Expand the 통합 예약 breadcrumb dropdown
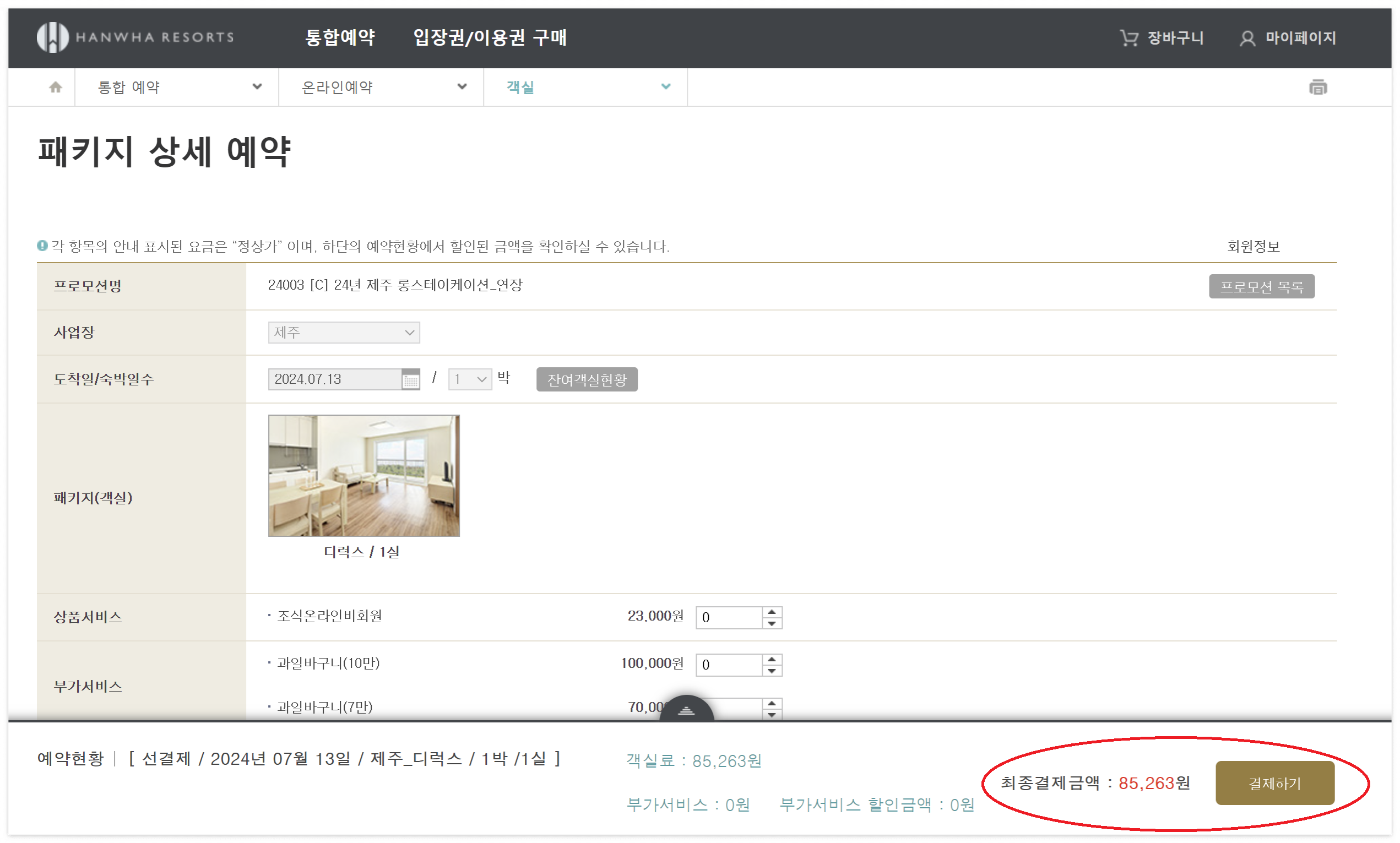The width and height of the screenshot is (1400, 843). [x=257, y=87]
